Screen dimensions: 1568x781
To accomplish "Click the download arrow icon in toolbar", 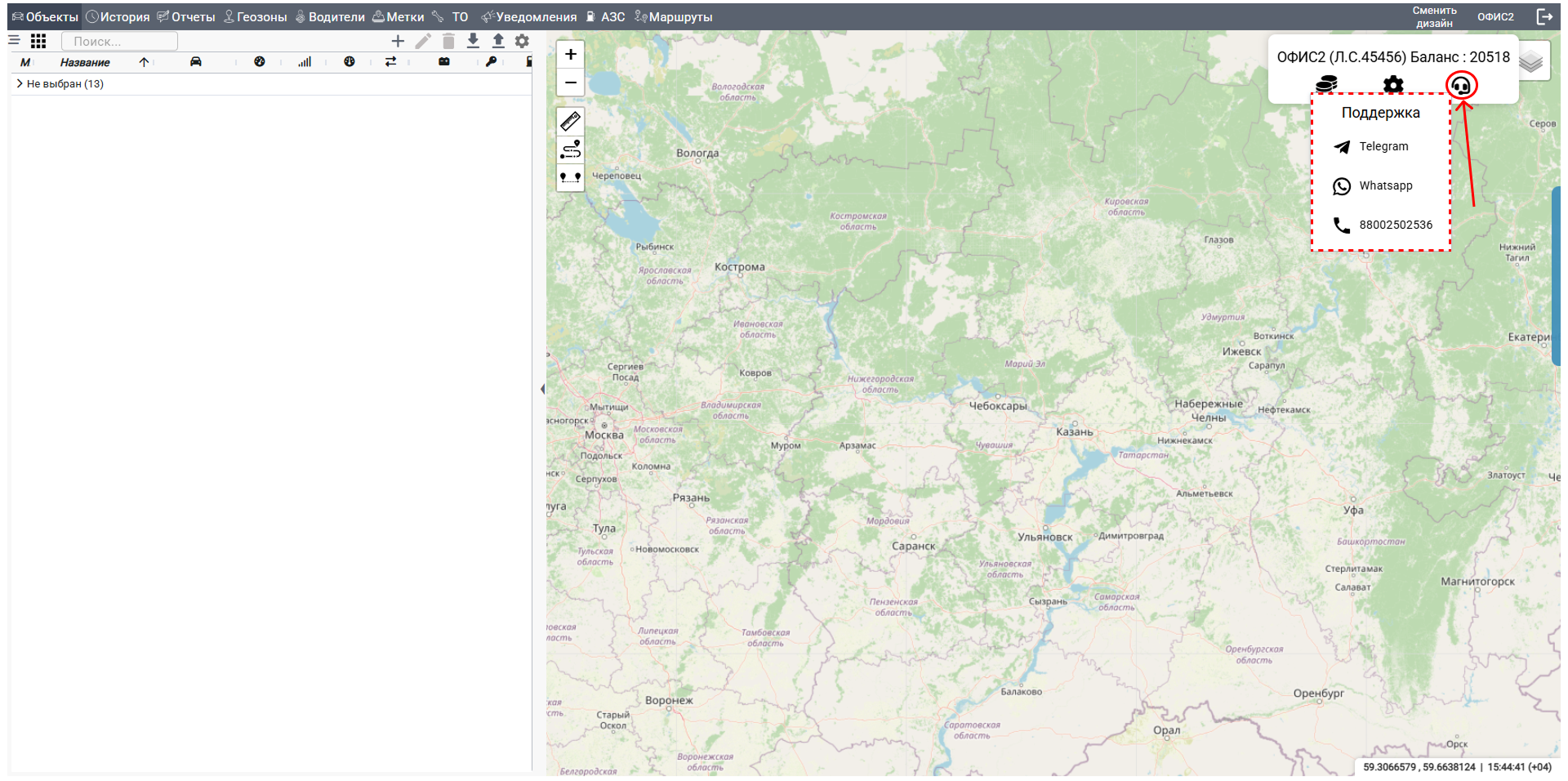I will 473,41.
